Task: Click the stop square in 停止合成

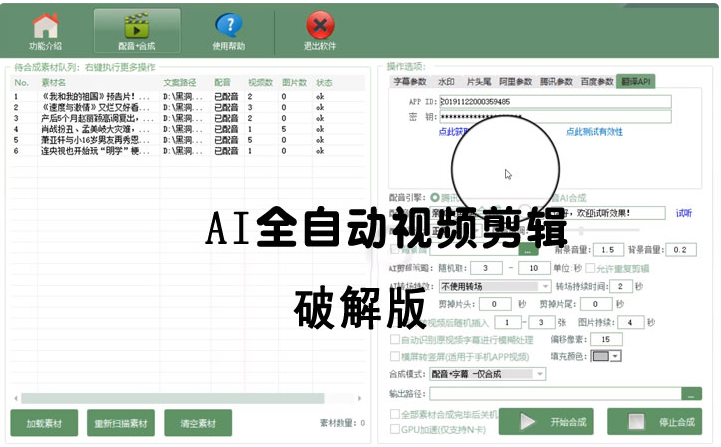Action: coord(636,421)
